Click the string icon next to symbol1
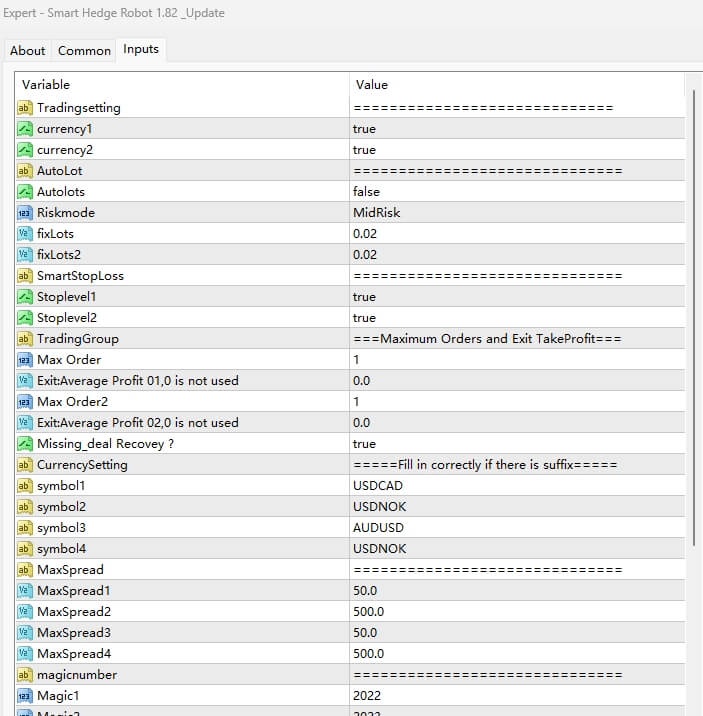 (25, 486)
